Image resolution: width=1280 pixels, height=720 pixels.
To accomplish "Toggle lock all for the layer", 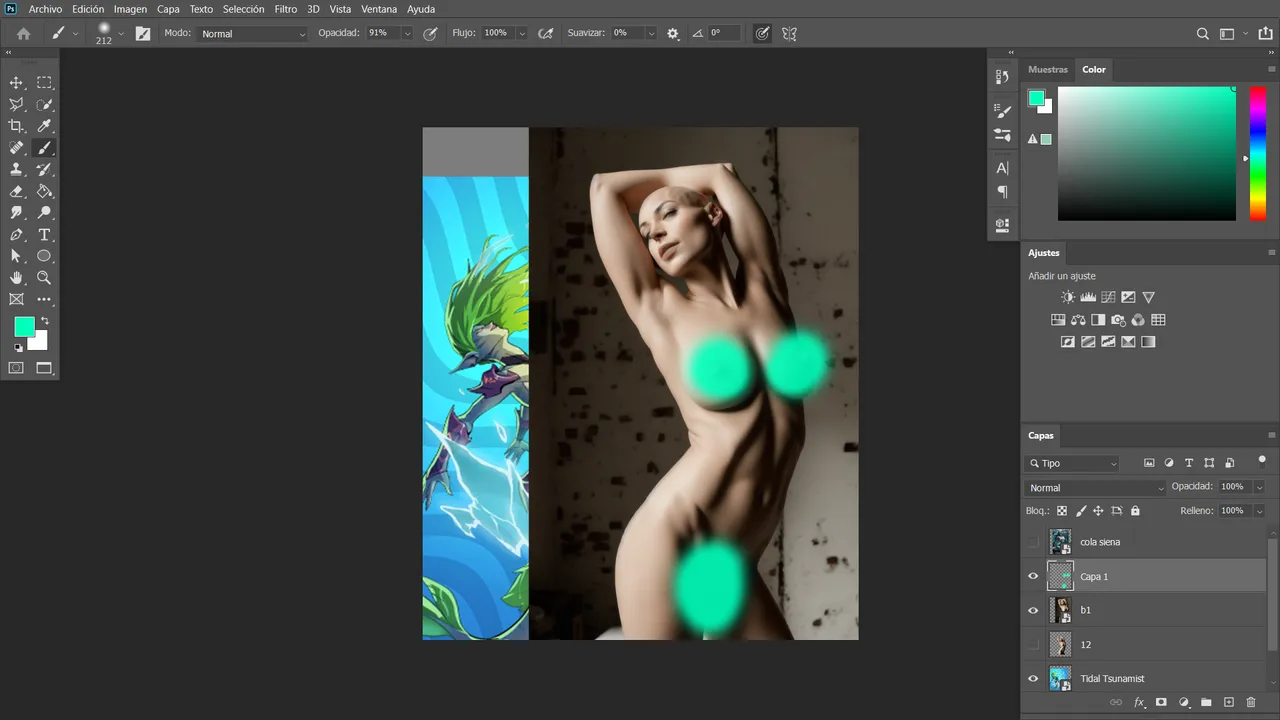I will [x=1135, y=511].
